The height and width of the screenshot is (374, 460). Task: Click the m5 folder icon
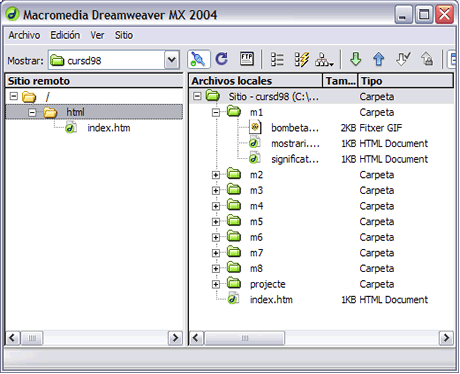234,221
